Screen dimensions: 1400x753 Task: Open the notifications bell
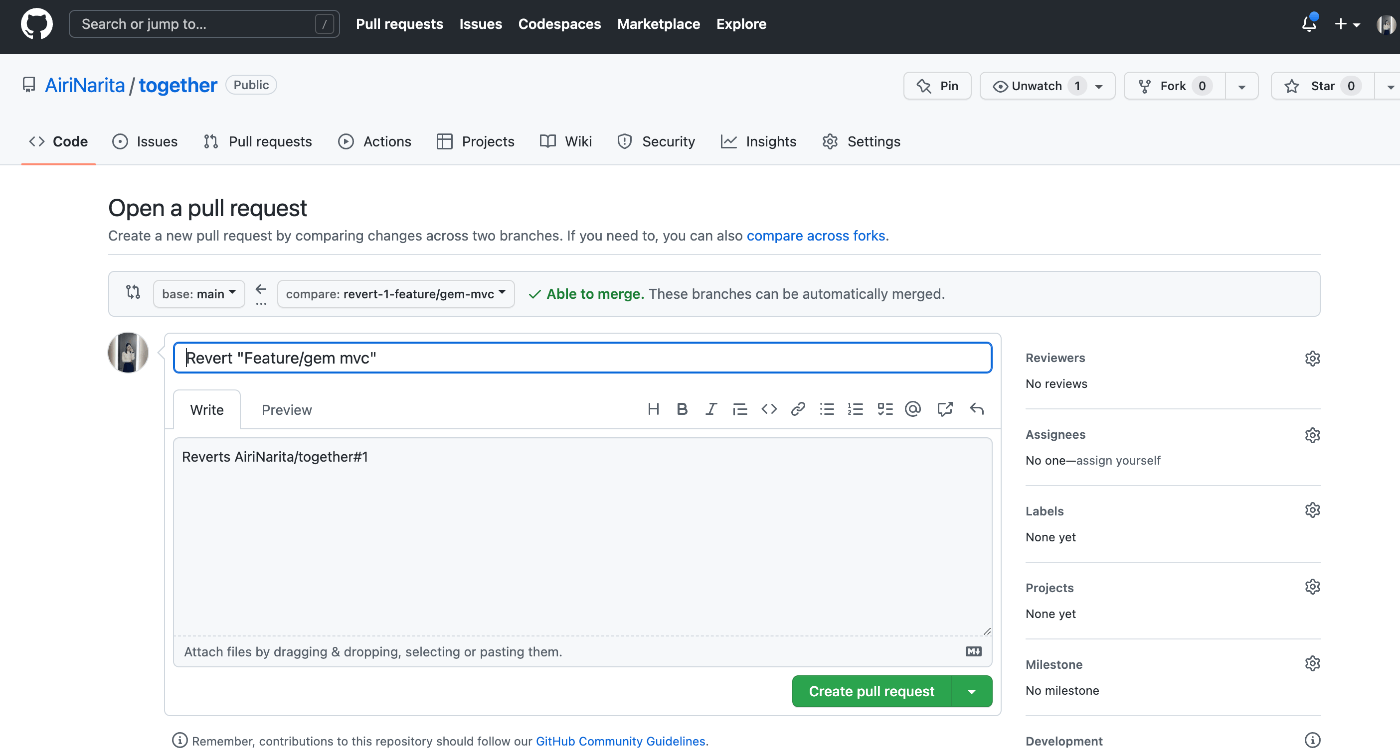(x=1309, y=24)
